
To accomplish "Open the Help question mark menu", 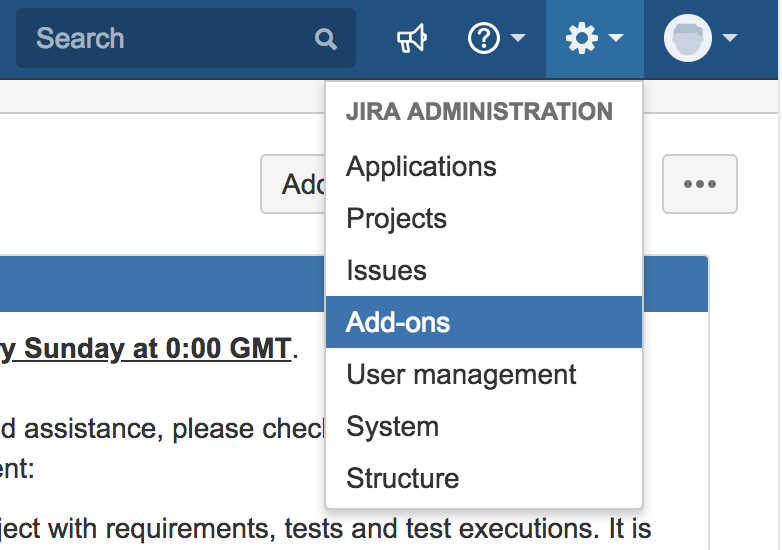I will pyautogui.click(x=483, y=38).
